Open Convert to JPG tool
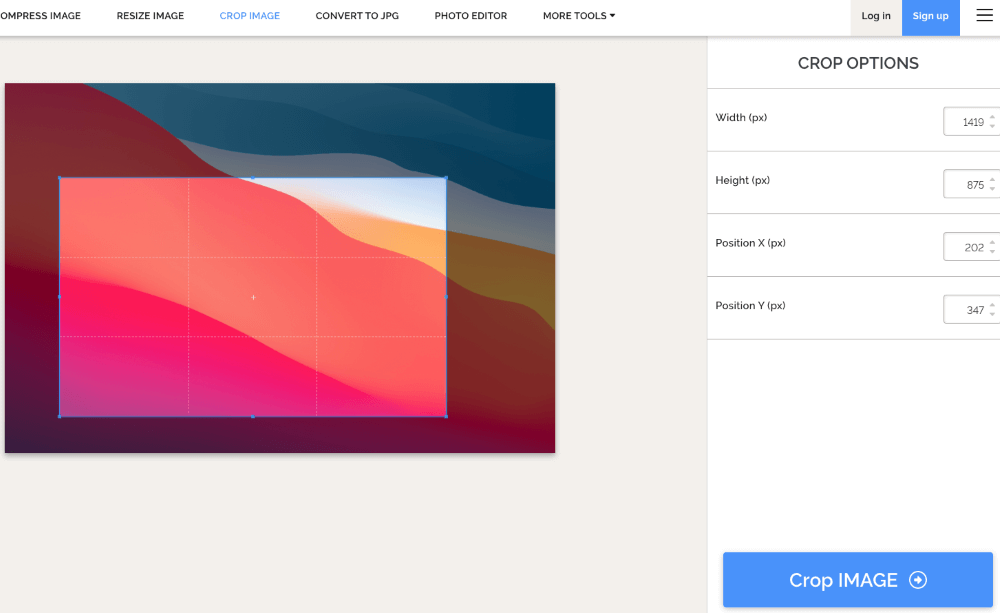The width and height of the screenshot is (1000, 613). point(357,15)
